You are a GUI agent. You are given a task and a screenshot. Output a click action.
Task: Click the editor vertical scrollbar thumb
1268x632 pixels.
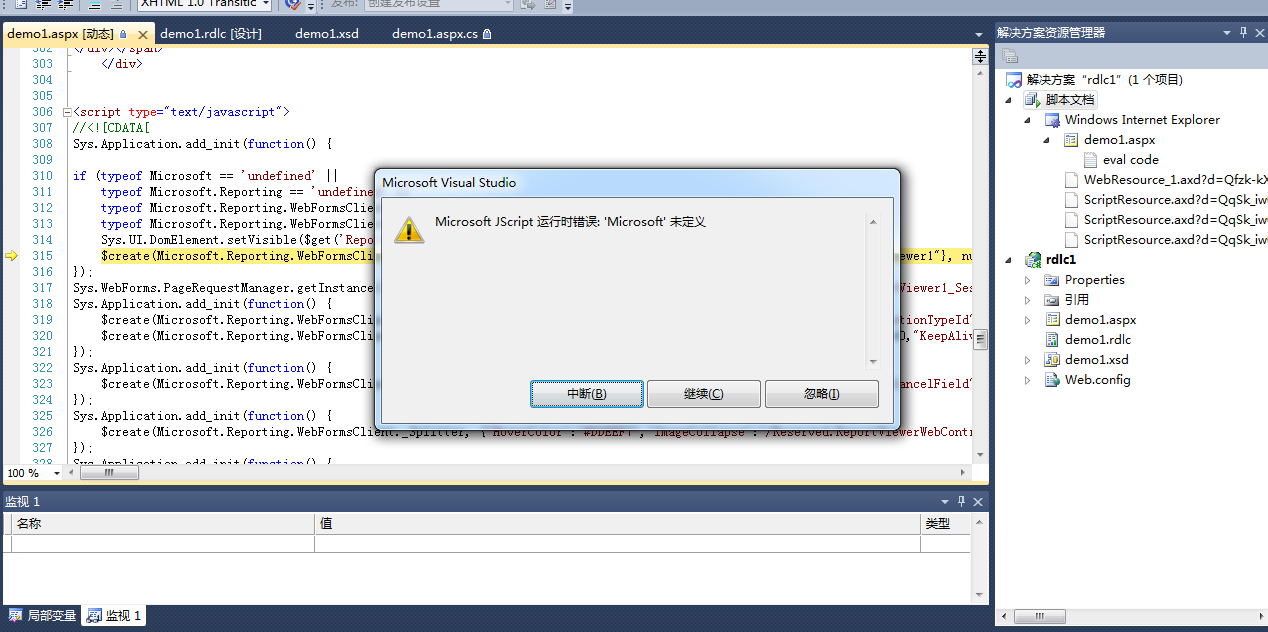coord(980,340)
